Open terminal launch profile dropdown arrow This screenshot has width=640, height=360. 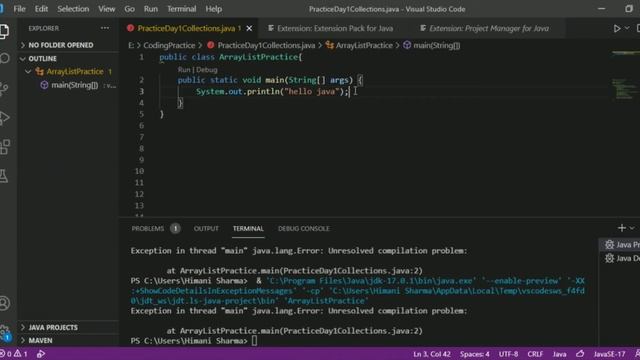tap(632, 228)
